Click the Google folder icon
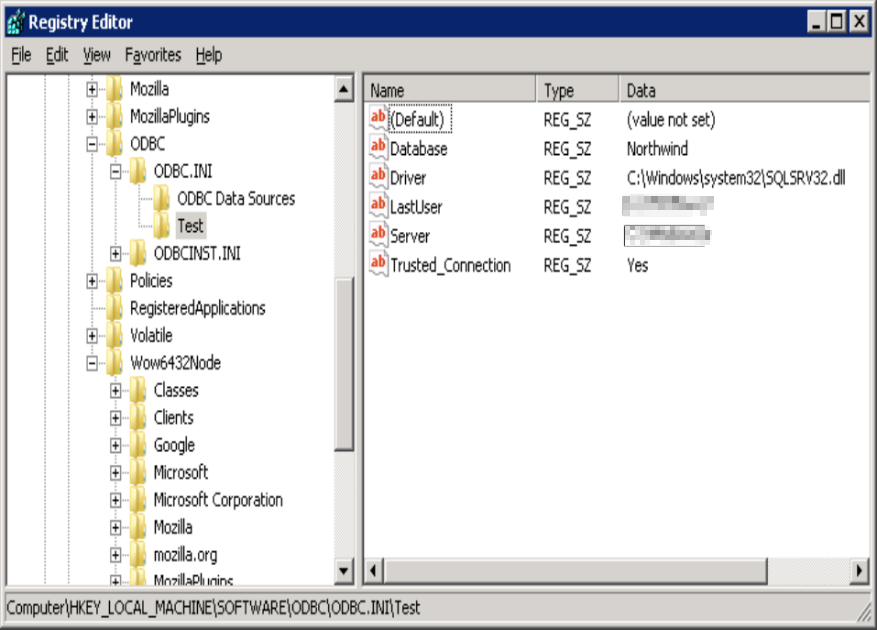 pyautogui.click(x=139, y=445)
